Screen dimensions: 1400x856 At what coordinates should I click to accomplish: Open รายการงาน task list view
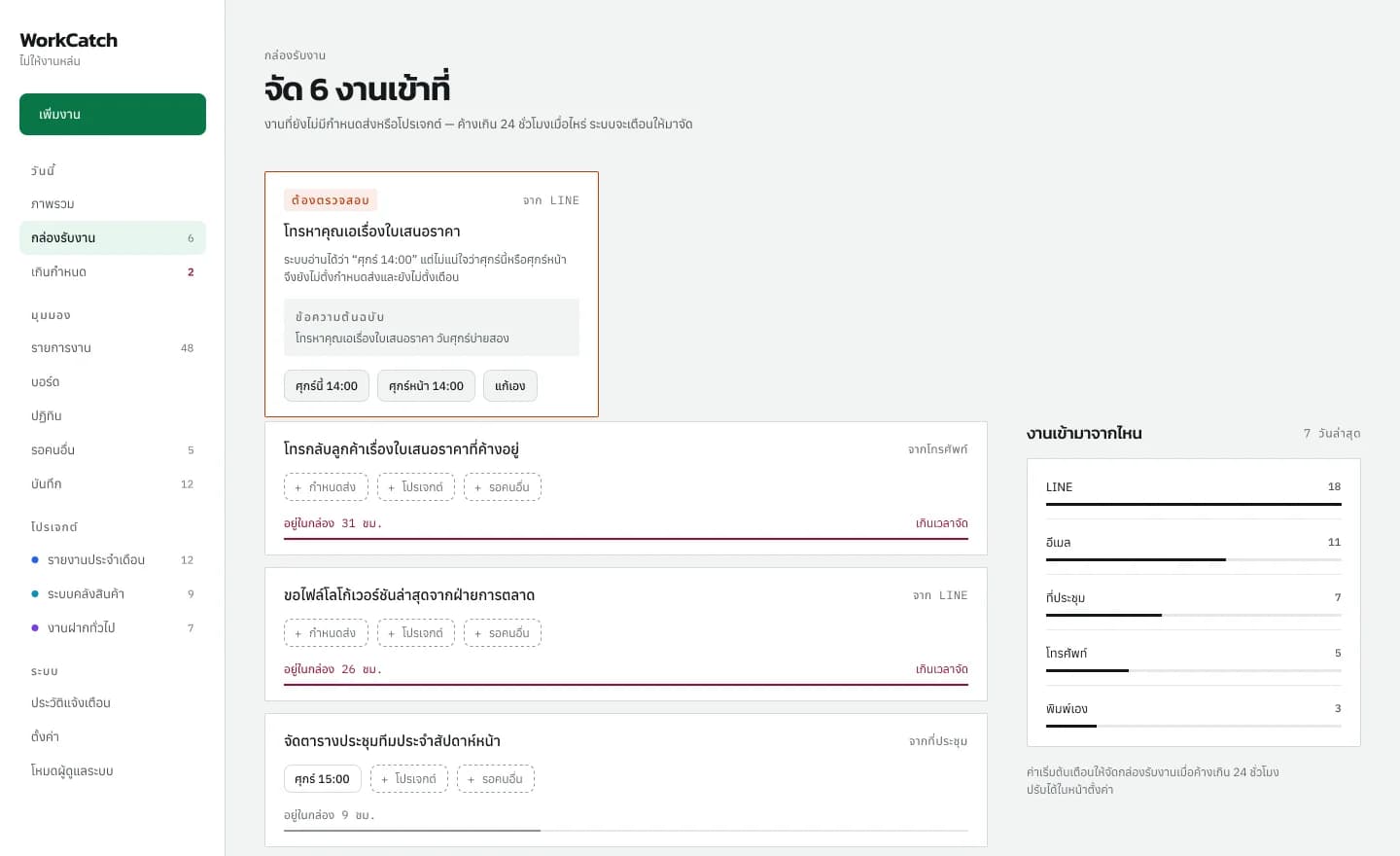tap(113, 348)
